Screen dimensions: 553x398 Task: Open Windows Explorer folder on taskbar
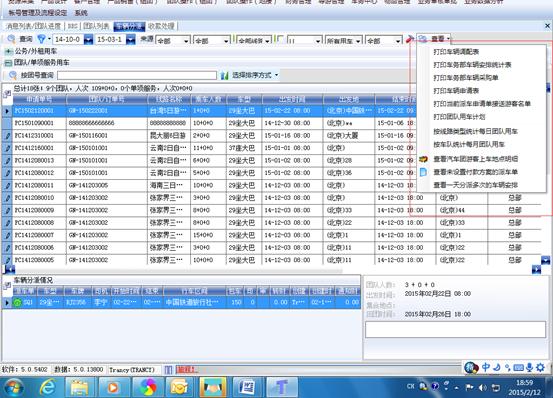79,387
